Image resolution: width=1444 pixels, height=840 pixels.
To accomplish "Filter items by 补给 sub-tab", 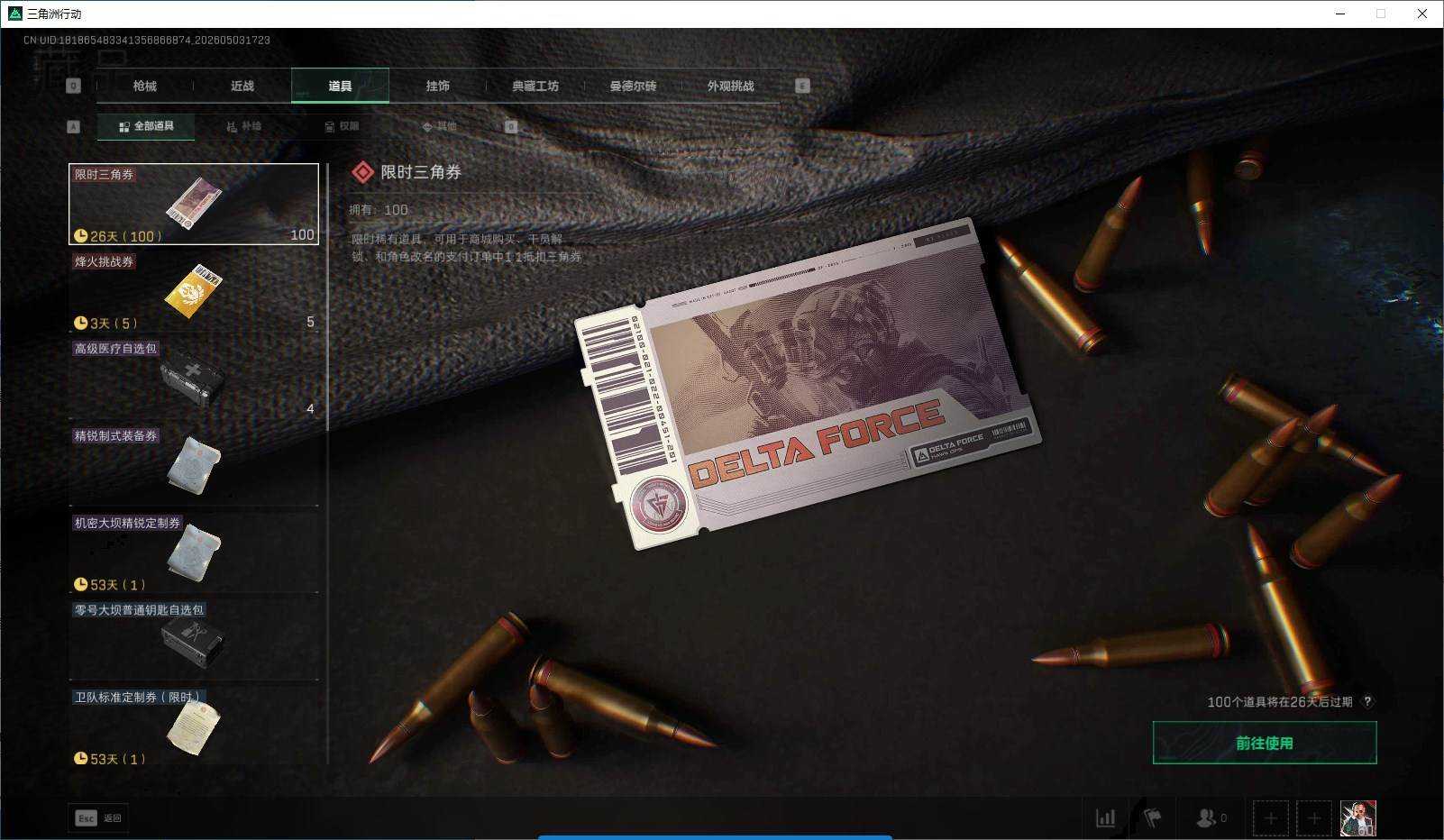I will [x=244, y=126].
